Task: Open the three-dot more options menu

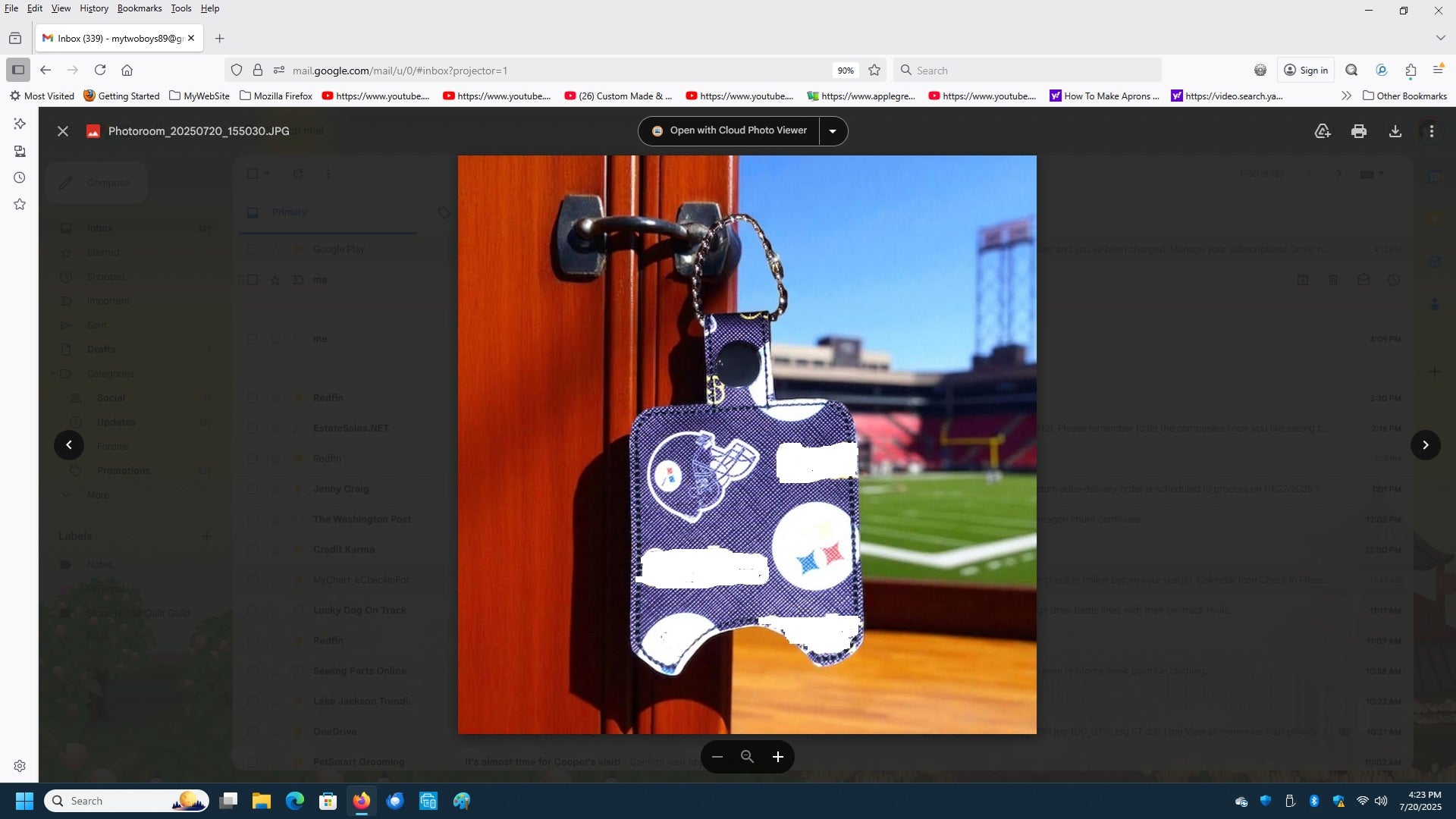Action: click(x=1431, y=131)
